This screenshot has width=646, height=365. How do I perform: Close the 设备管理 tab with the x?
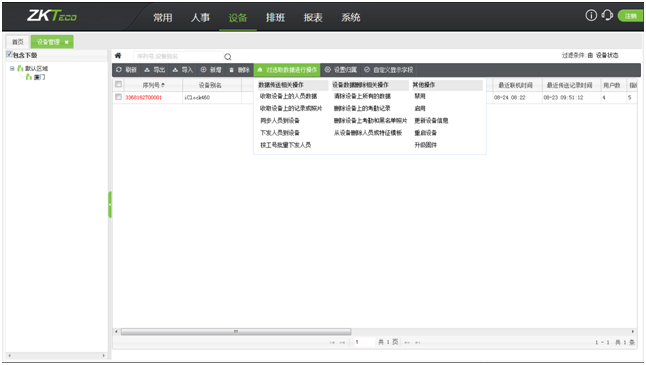point(67,42)
